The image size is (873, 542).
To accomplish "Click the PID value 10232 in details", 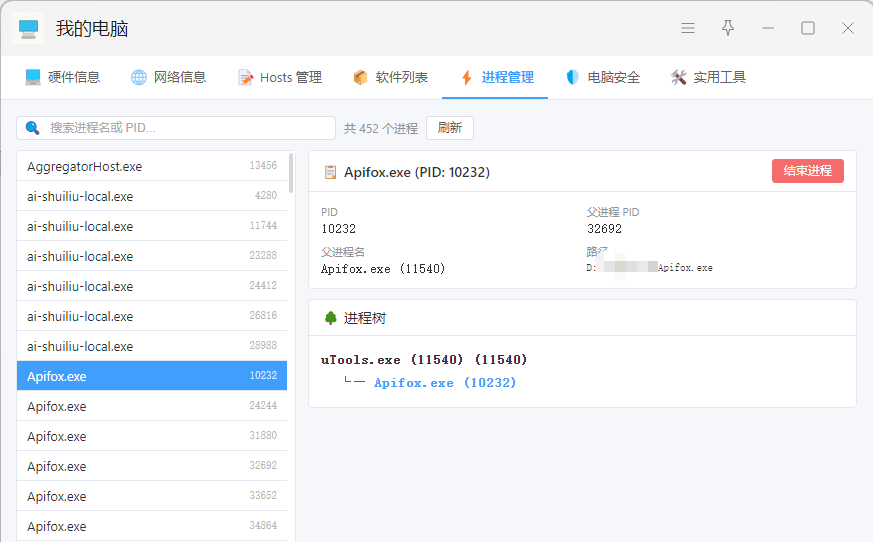I will [339, 229].
